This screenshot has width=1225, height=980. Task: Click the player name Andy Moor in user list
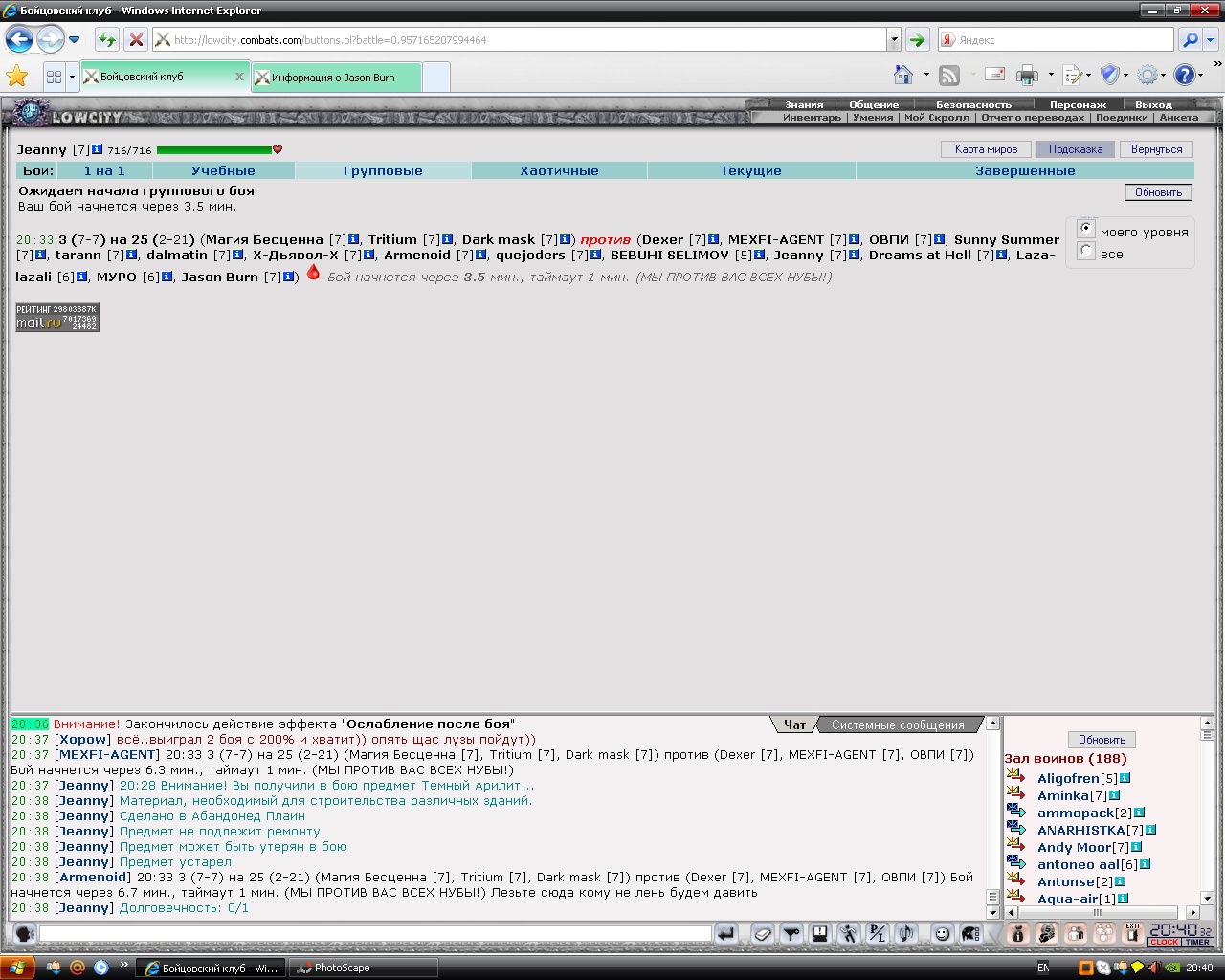(1074, 847)
